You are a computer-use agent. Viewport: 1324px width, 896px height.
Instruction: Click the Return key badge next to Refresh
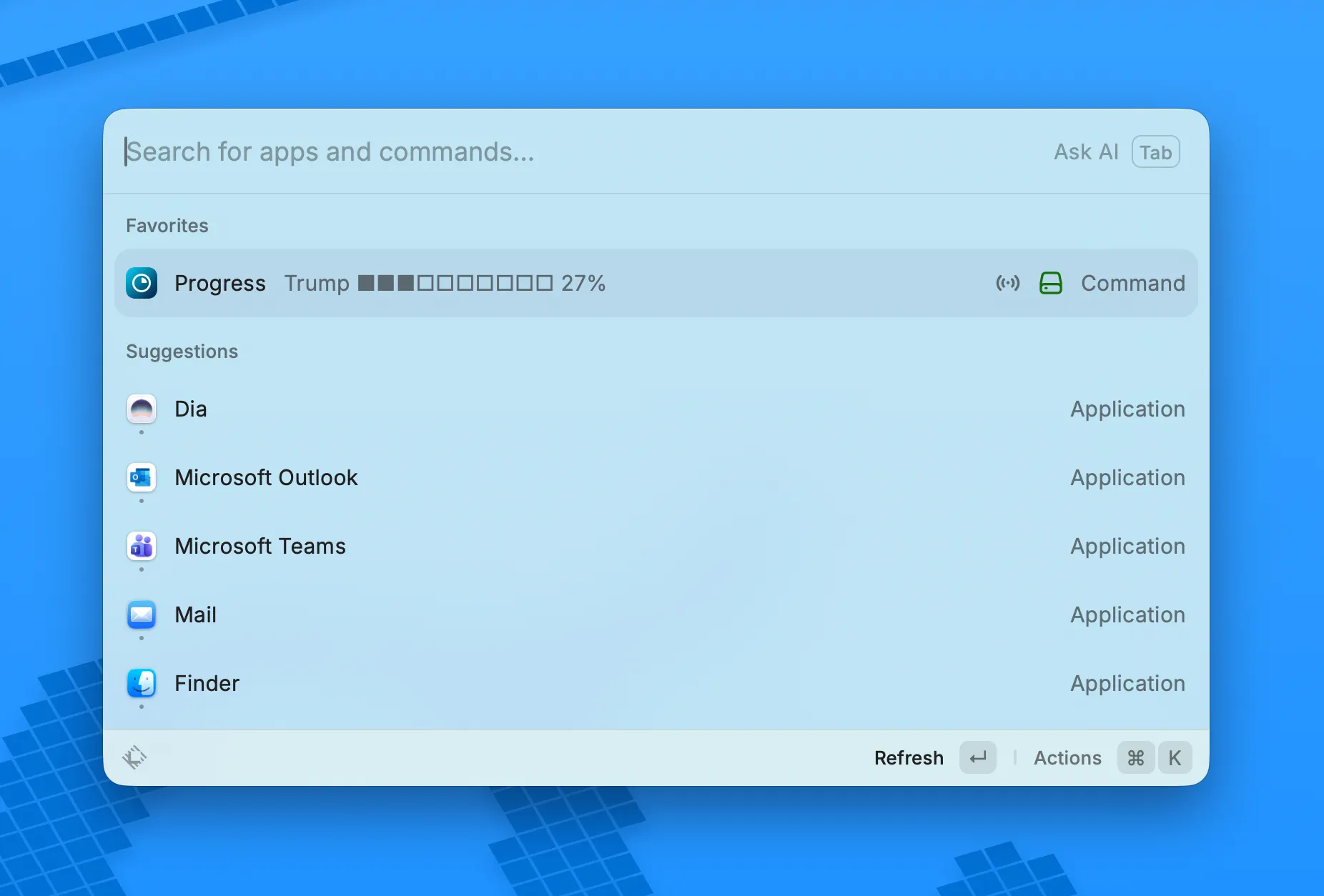pyautogui.click(x=978, y=757)
